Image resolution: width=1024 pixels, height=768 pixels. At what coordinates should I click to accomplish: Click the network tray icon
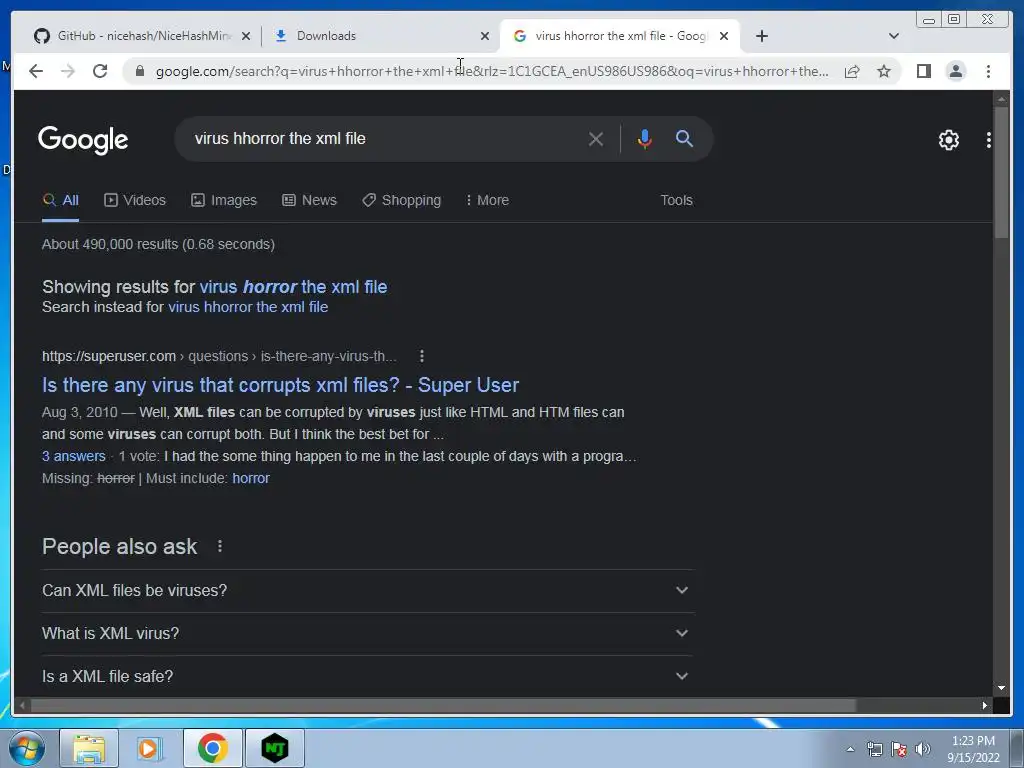tap(874, 749)
